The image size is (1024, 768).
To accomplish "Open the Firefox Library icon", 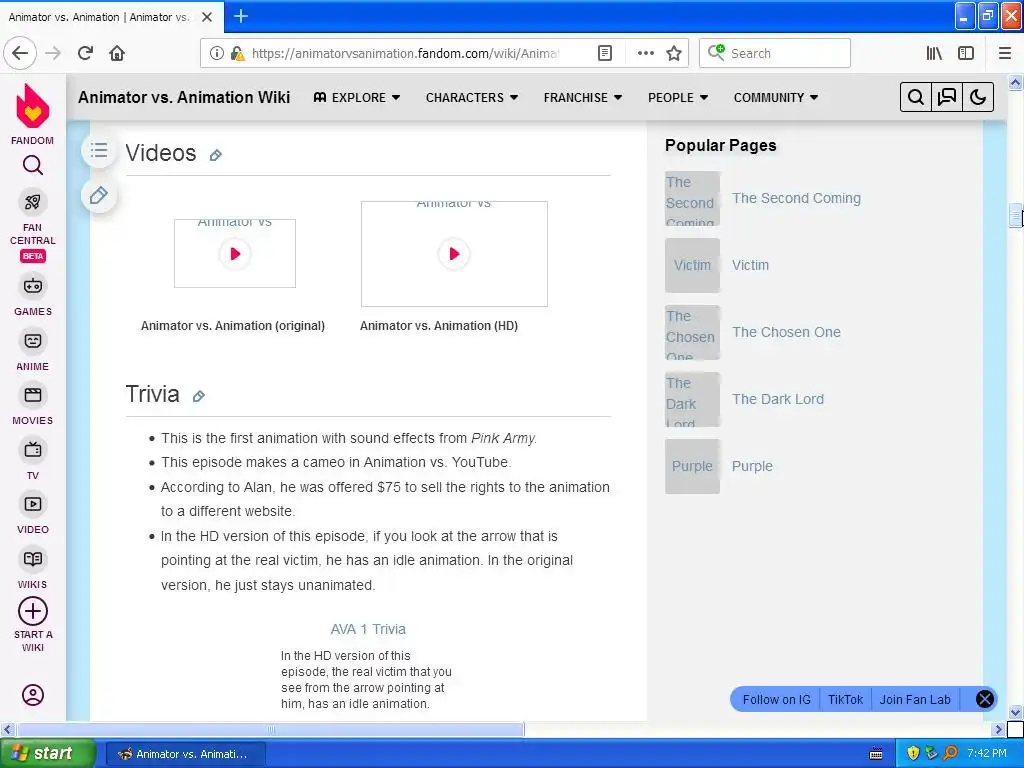I will coord(934,53).
